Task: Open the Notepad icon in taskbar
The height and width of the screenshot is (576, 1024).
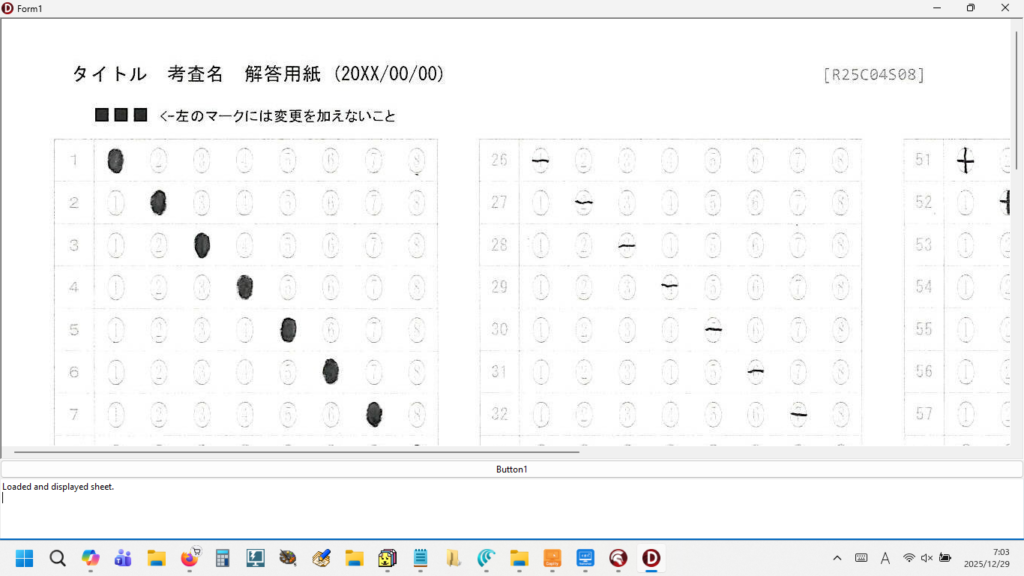Action: [420, 558]
